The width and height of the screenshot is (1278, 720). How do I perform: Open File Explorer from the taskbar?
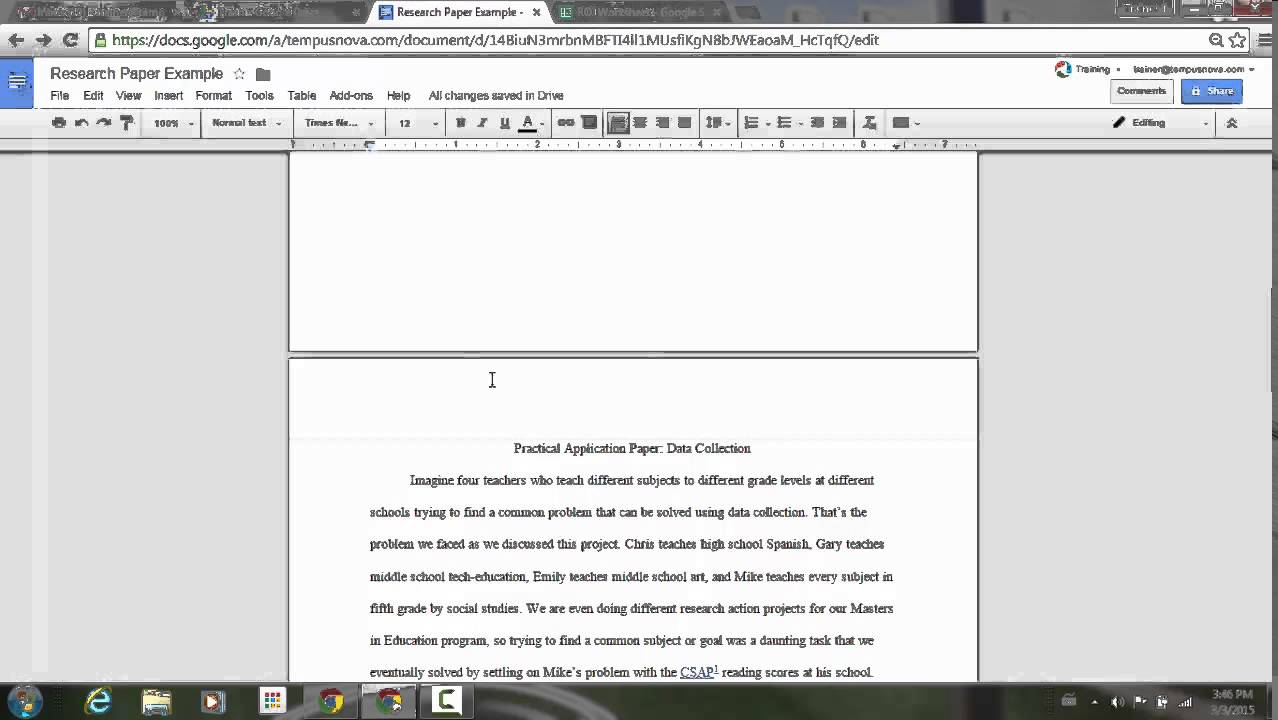point(156,702)
